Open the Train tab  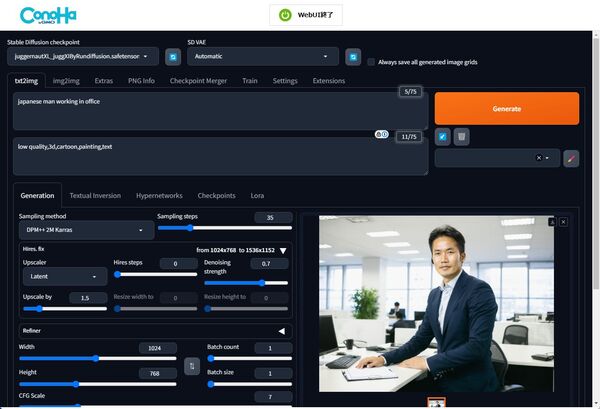pos(250,81)
